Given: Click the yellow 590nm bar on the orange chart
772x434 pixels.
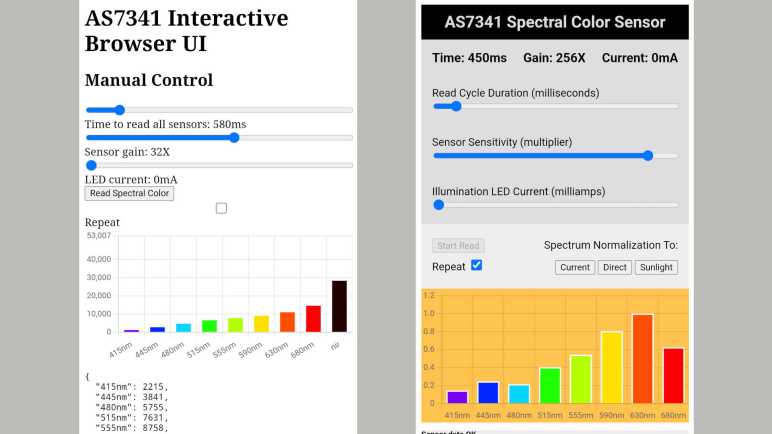Looking at the screenshot, I should [611, 367].
